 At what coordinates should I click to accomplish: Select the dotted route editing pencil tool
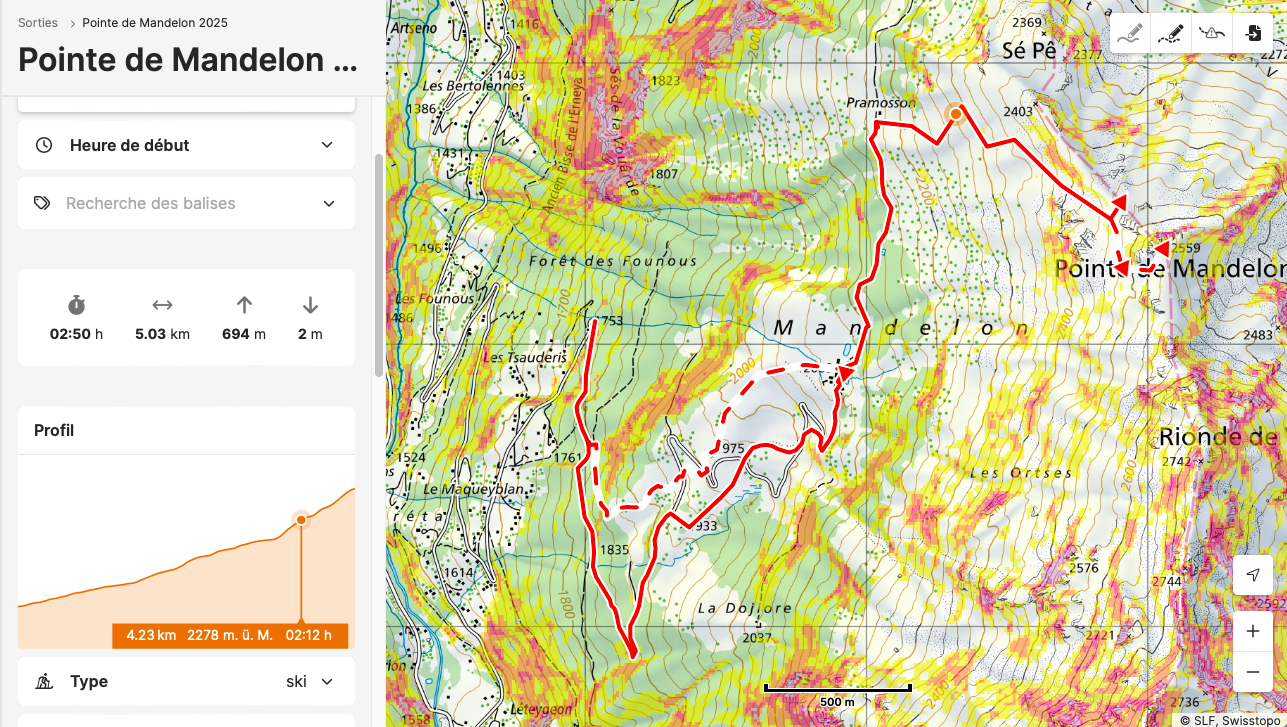pos(1171,33)
